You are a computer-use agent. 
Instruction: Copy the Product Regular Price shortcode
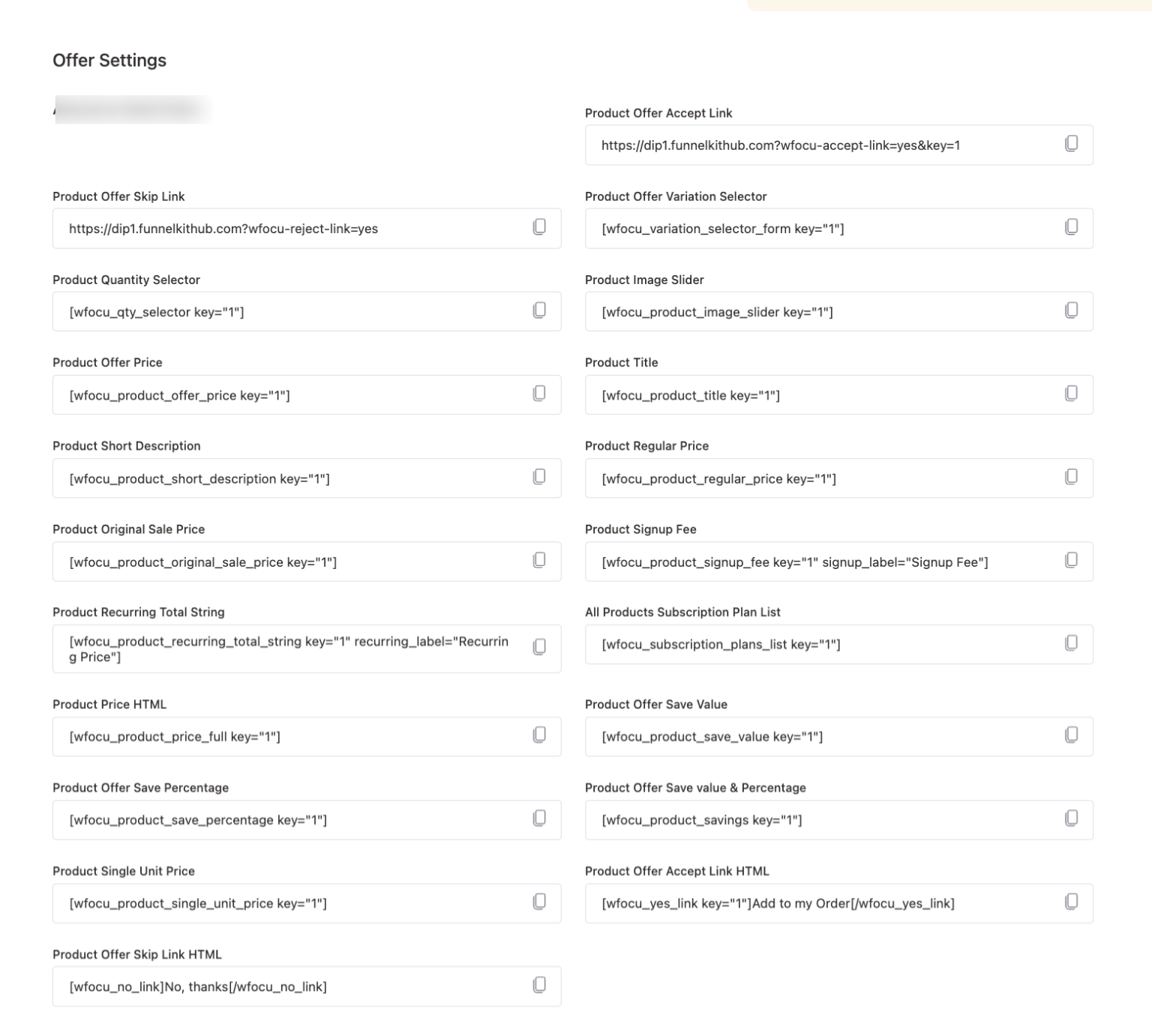coord(1071,477)
